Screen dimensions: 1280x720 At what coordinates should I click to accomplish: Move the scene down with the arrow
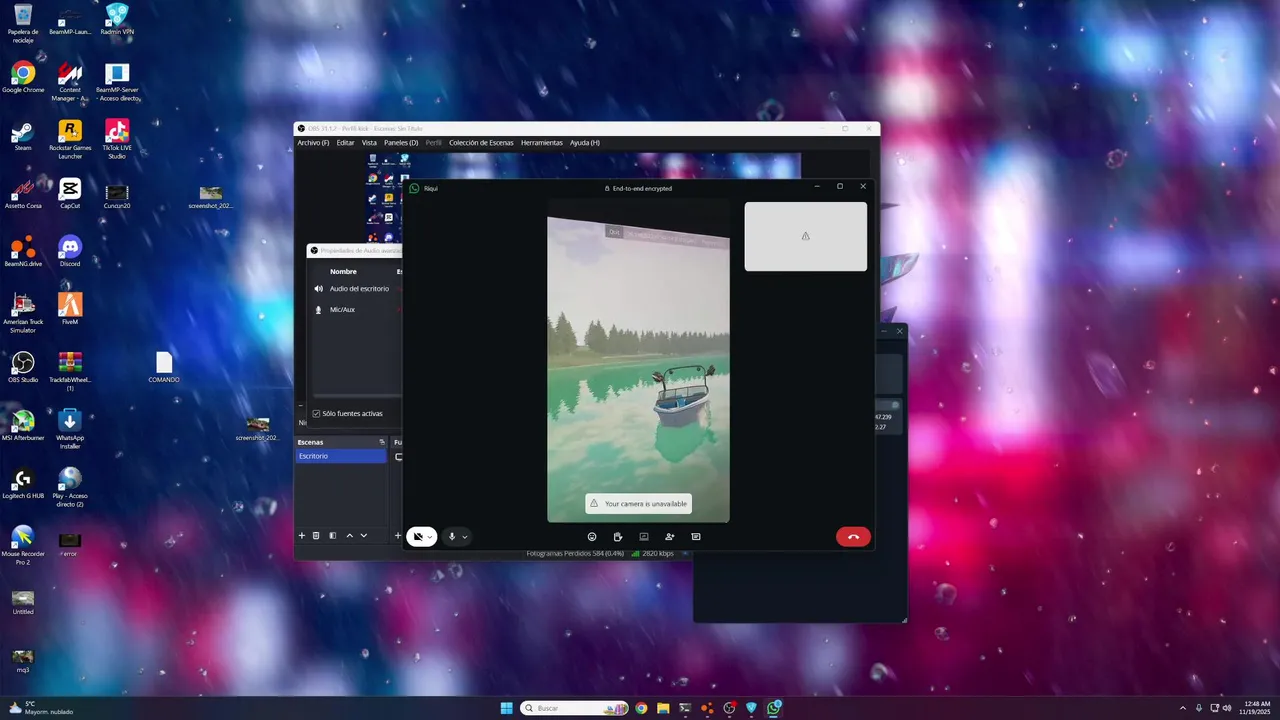pyautogui.click(x=363, y=536)
